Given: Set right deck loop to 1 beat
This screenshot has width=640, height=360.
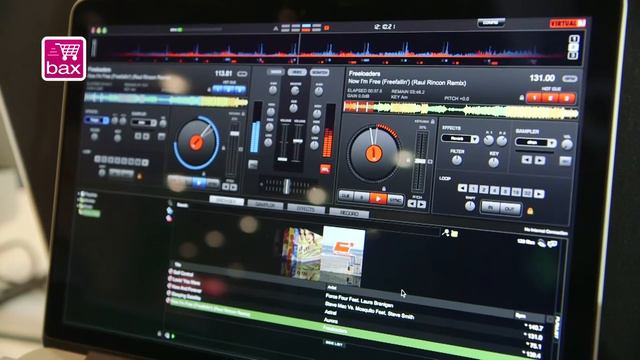Looking at the screenshot, I should pyautogui.click(x=473, y=189).
